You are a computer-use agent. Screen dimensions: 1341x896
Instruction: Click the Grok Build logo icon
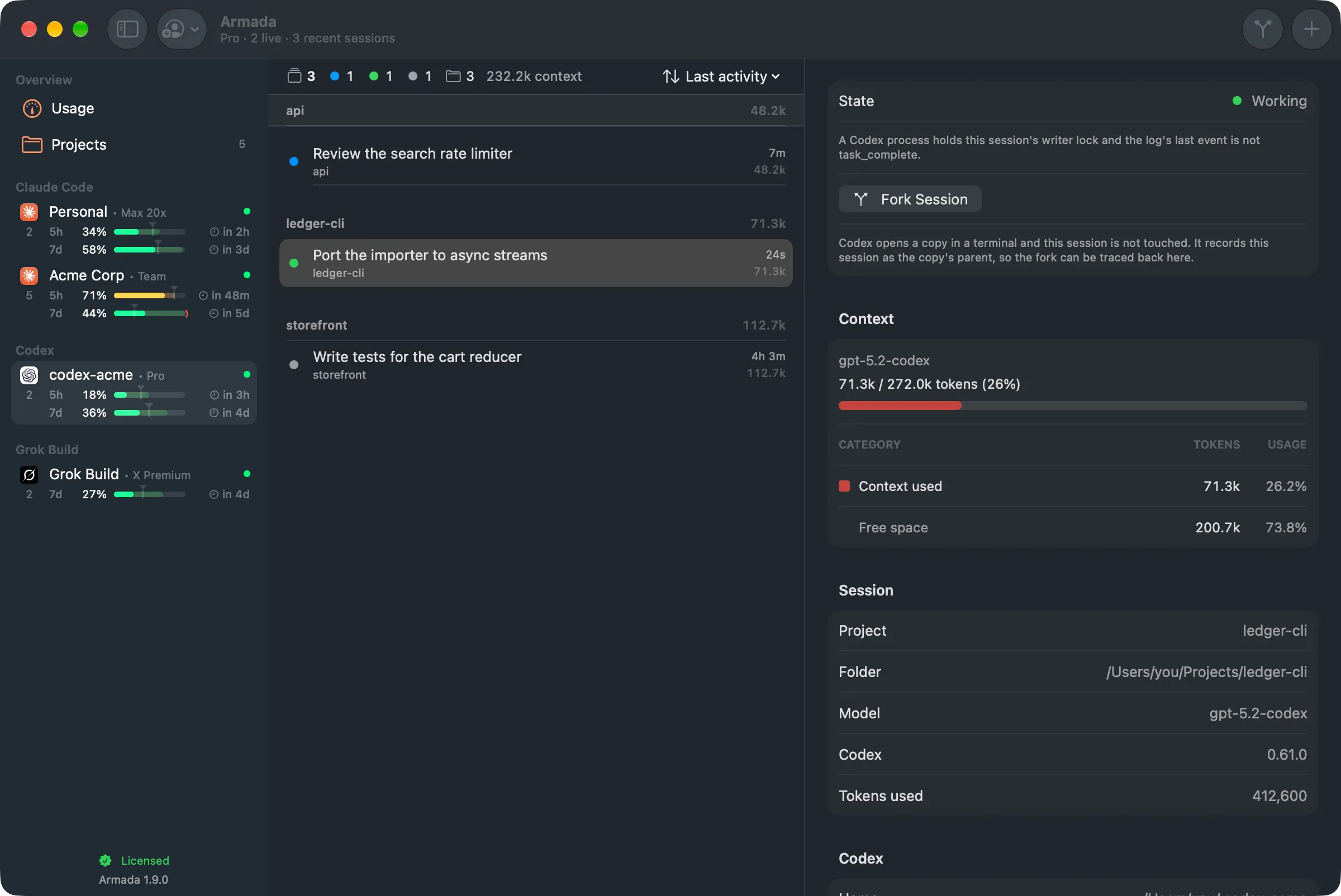[29, 474]
